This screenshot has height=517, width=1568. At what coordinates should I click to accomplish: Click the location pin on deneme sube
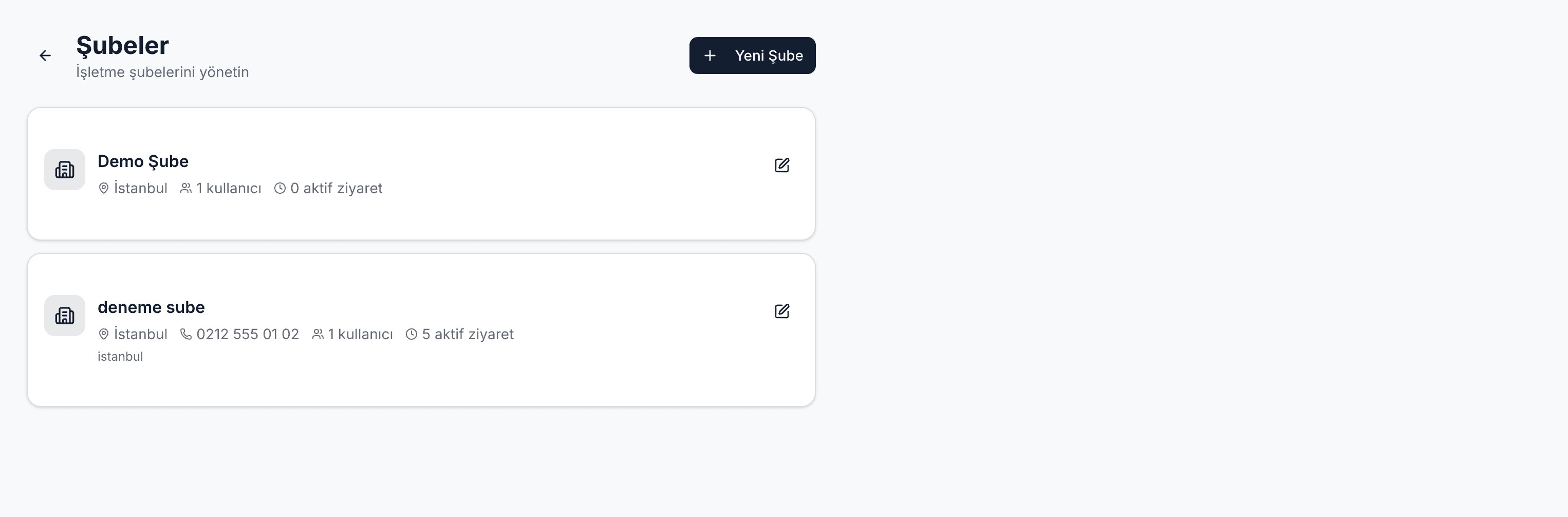point(103,335)
